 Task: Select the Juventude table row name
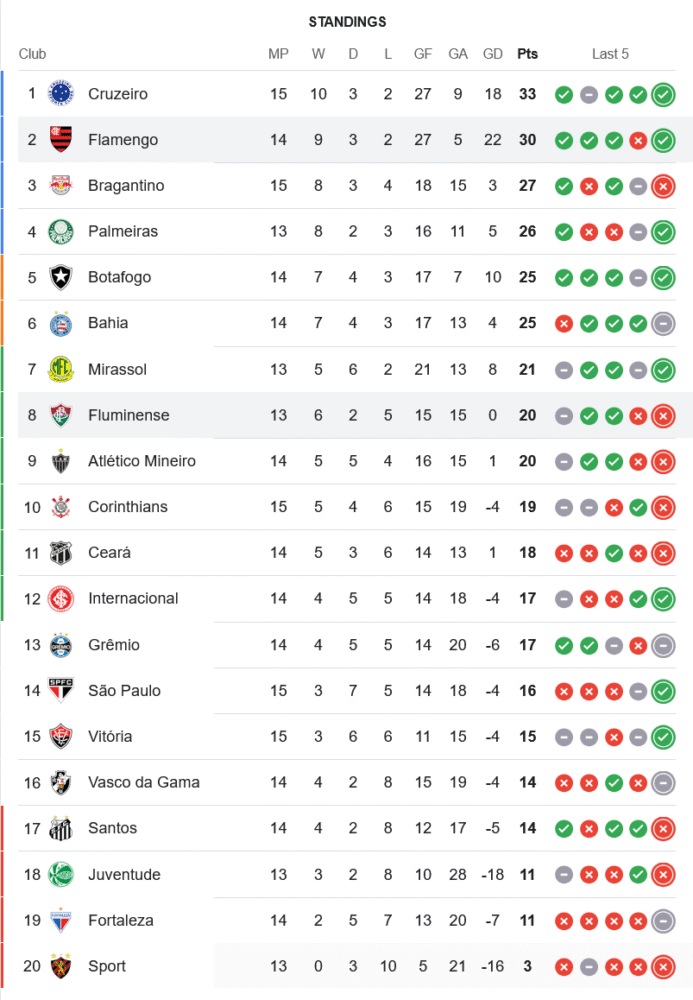(124, 875)
